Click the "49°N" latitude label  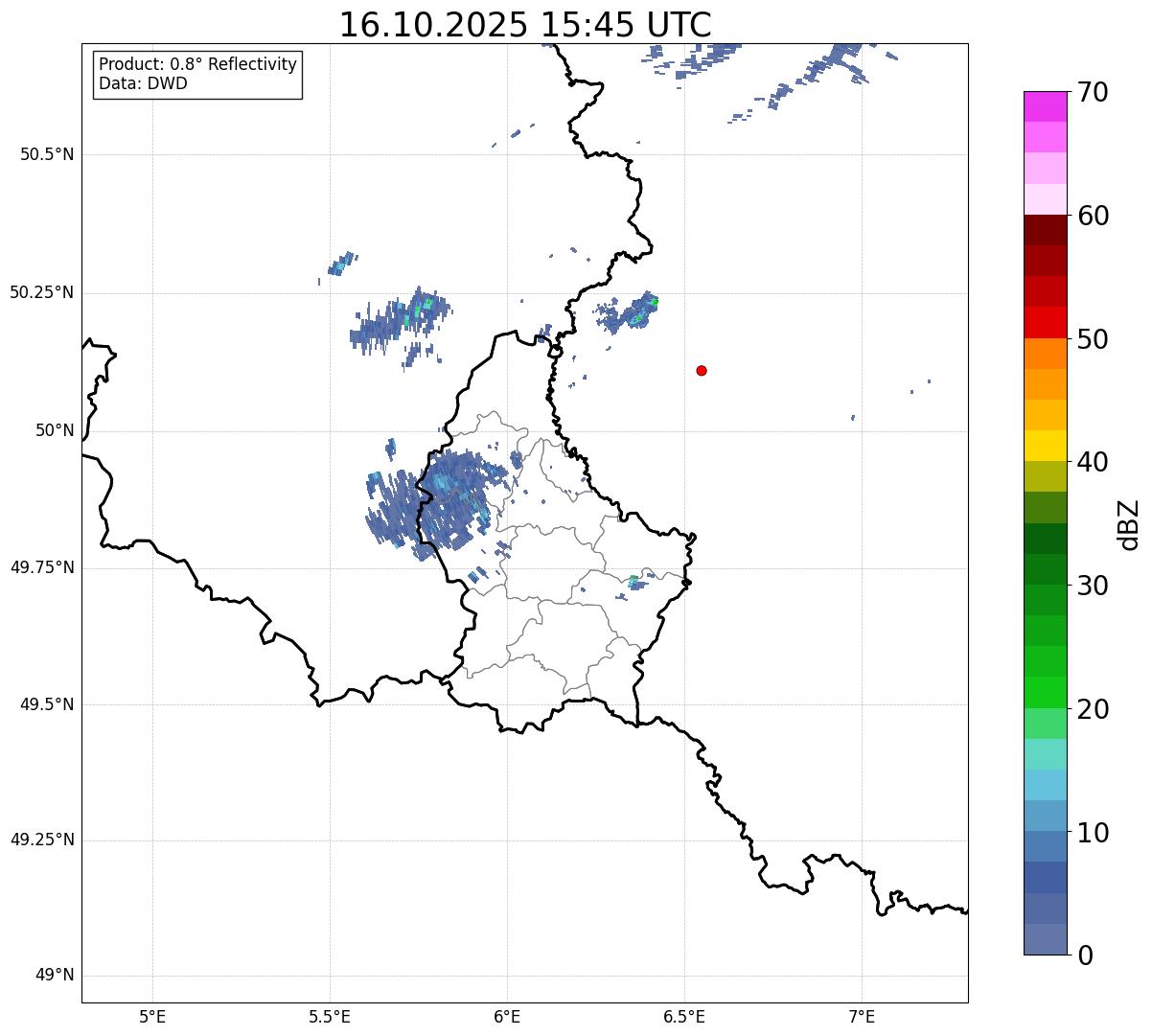[x=56, y=976]
